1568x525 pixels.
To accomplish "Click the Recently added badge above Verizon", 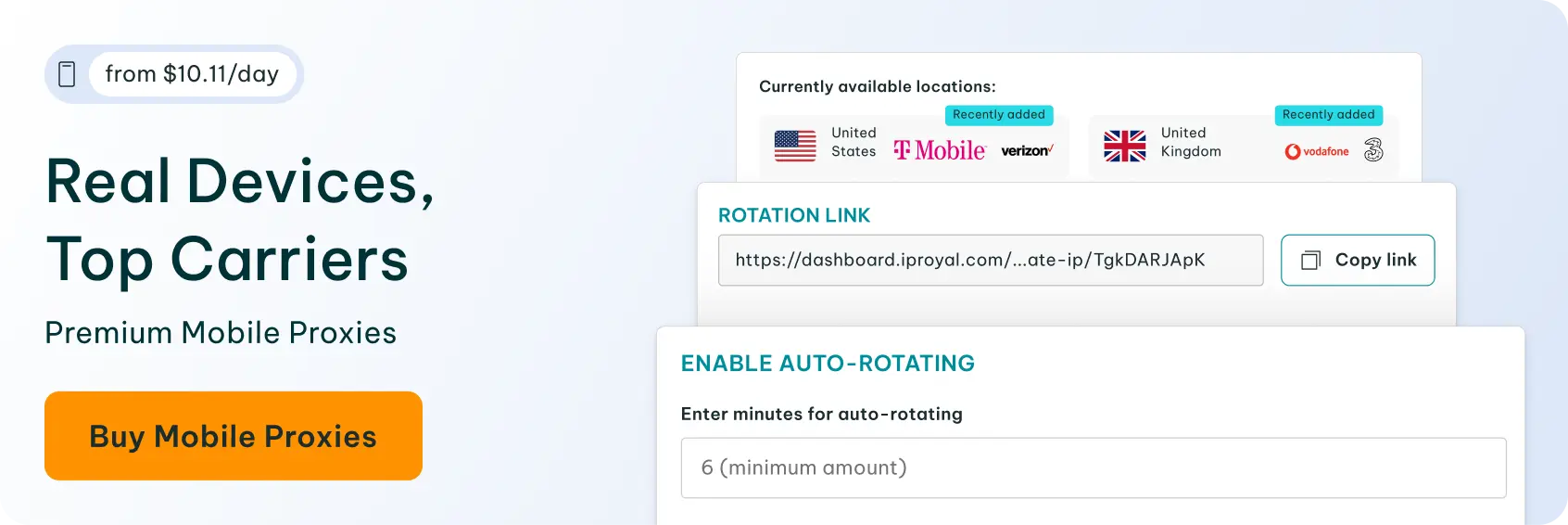I will (998, 115).
